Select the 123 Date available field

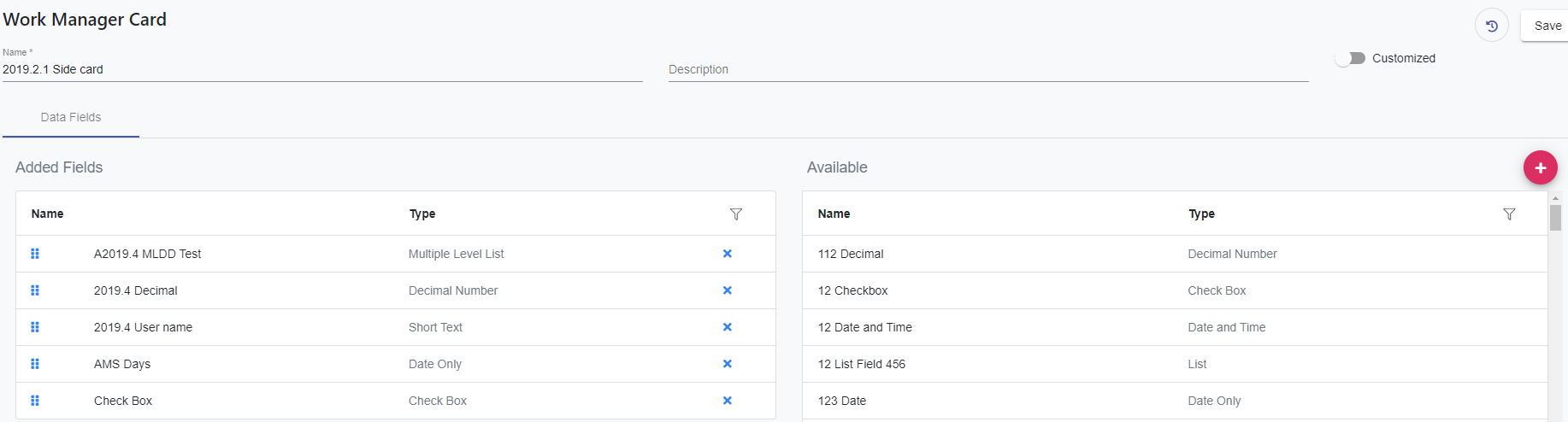[x=1175, y=401]
